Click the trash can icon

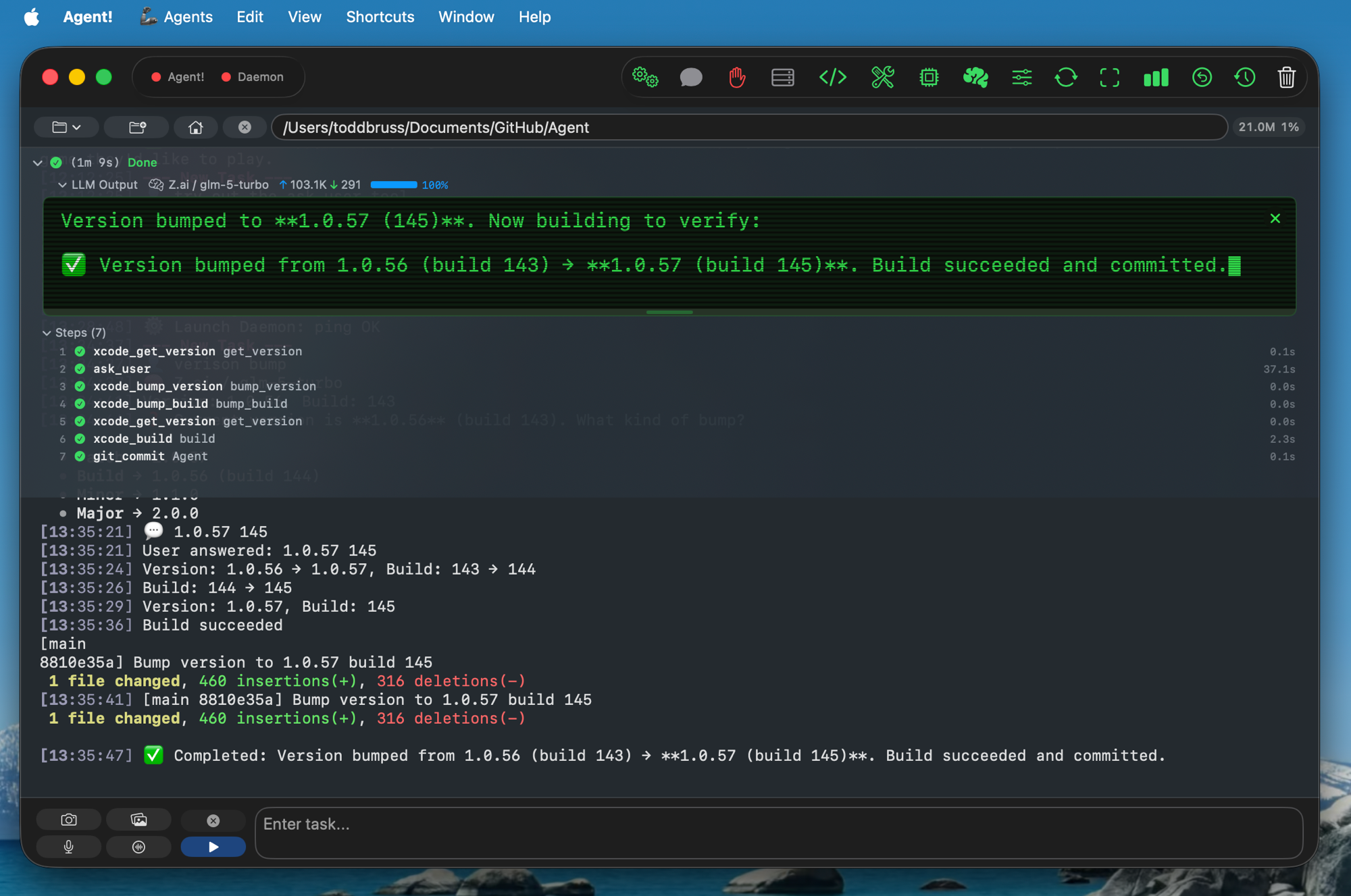click(x=1286, y=78)
